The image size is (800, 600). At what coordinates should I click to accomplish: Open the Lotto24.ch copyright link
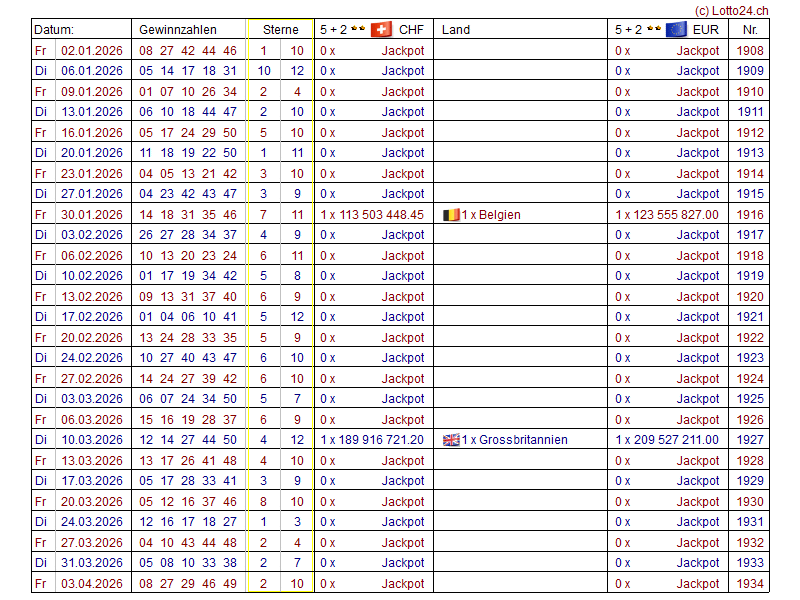tap(732, 10)
